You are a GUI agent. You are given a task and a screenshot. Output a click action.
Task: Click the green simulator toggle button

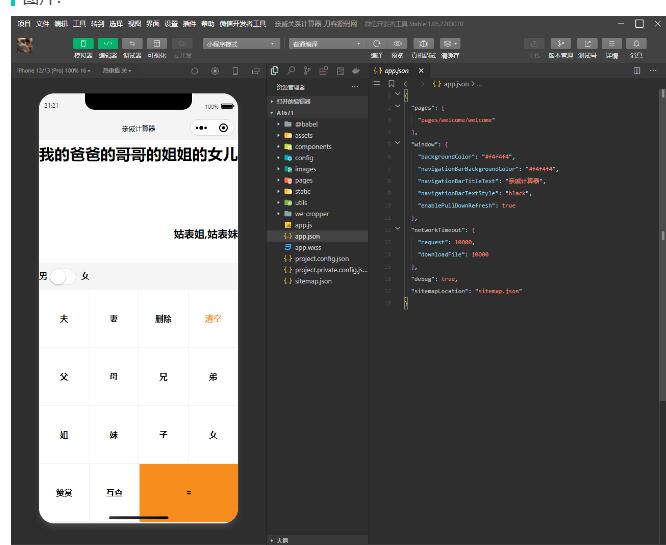pyautogui.click(x=83, y=44)
